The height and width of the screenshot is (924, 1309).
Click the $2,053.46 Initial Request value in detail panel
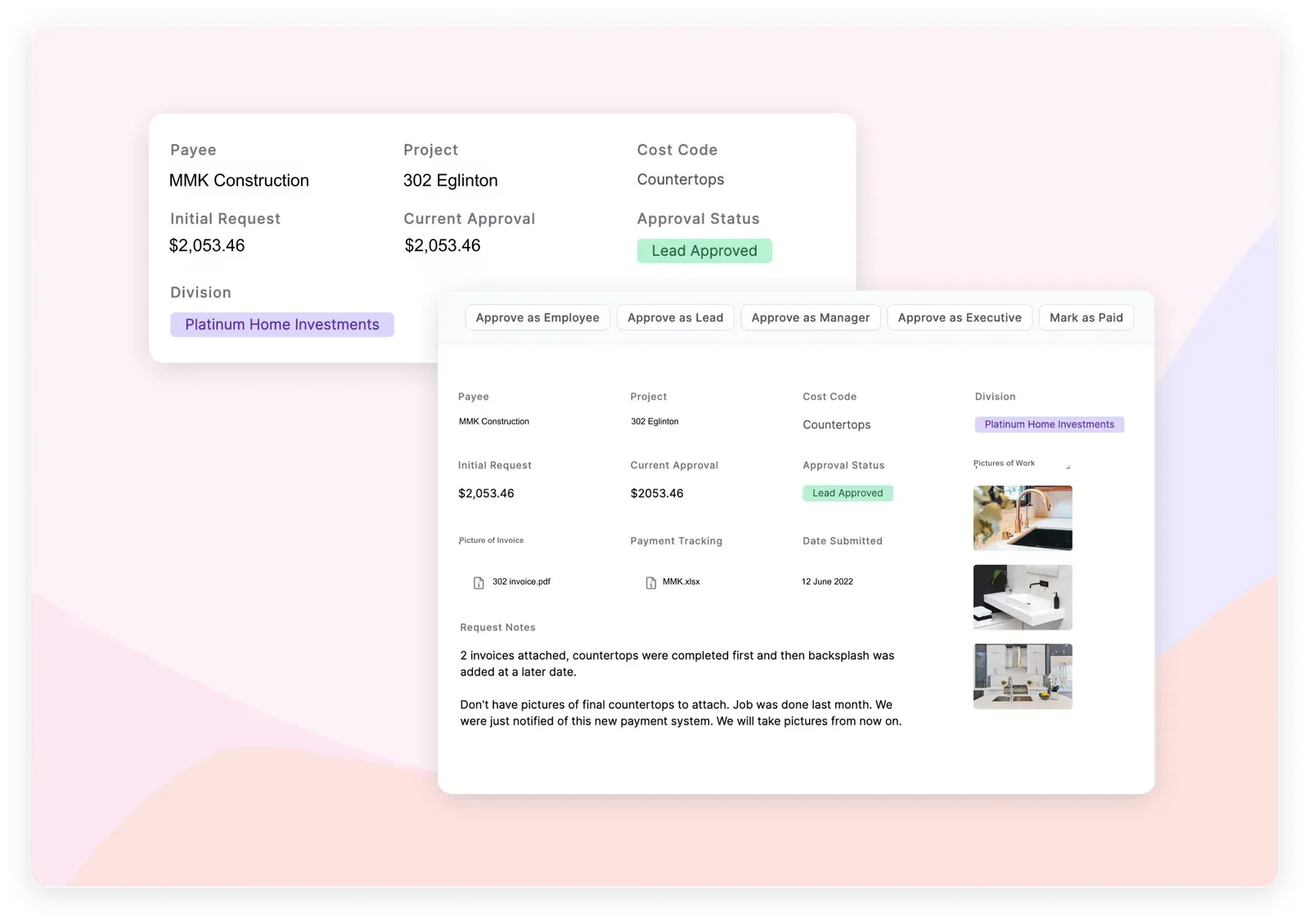[x=486, y=493]
